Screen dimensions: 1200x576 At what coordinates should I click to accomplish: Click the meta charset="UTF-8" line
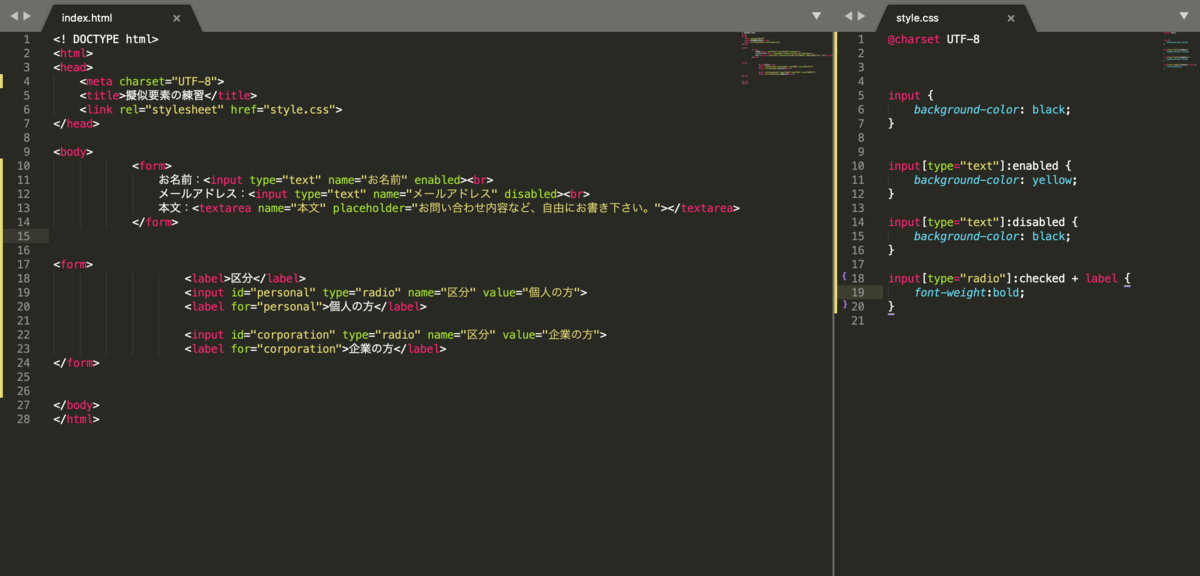(x=152, y=81)
